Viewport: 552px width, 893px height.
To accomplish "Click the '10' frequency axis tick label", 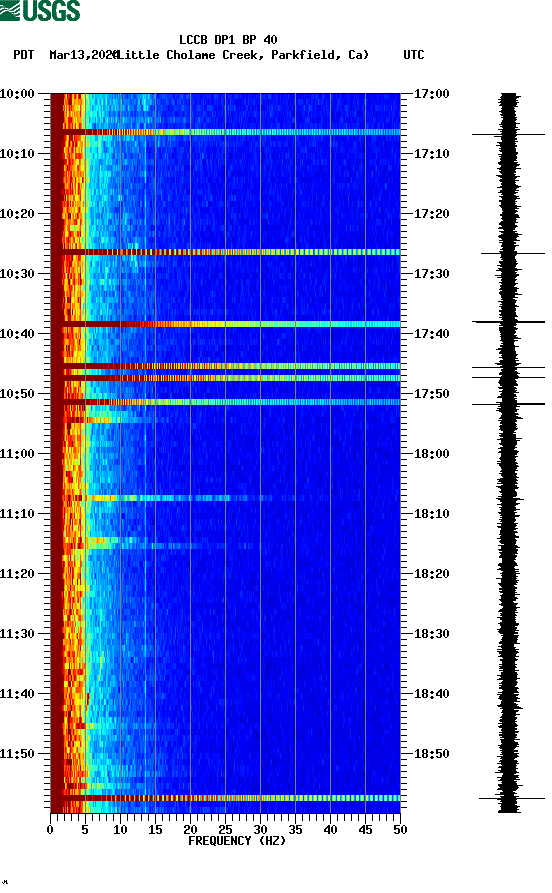I will (120, 830).
